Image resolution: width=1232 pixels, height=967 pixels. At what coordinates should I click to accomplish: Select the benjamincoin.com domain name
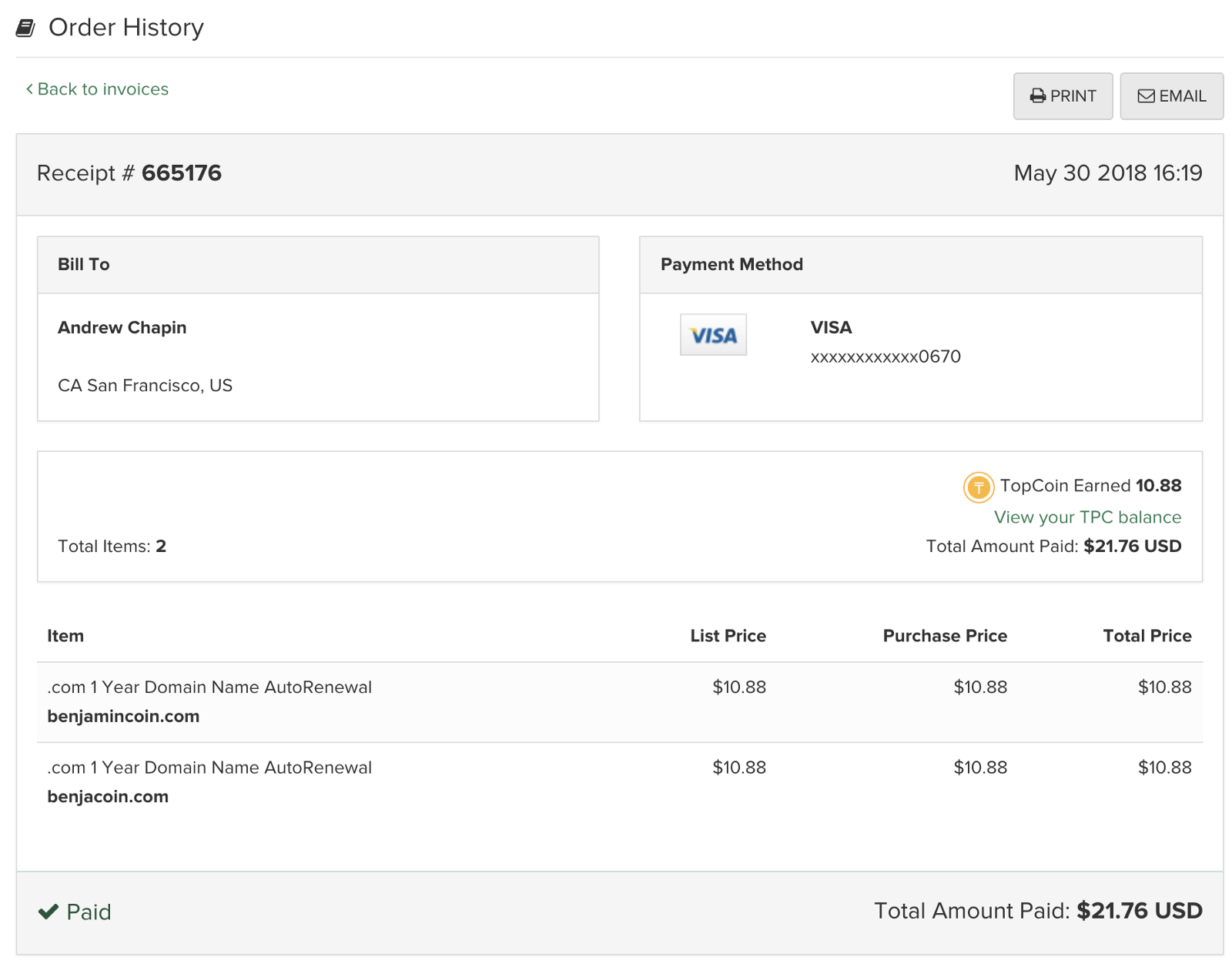(123, 717)
